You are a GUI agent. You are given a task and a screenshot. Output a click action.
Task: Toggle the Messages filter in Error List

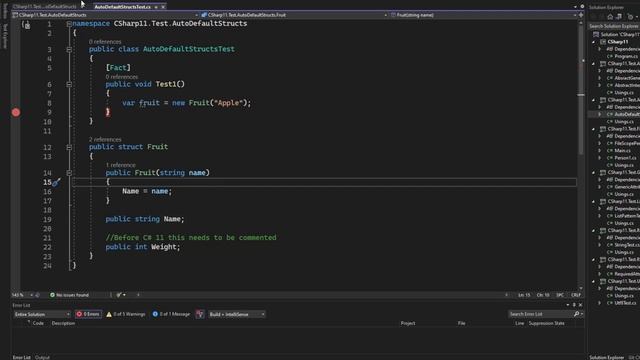click(x=171, y=314)
